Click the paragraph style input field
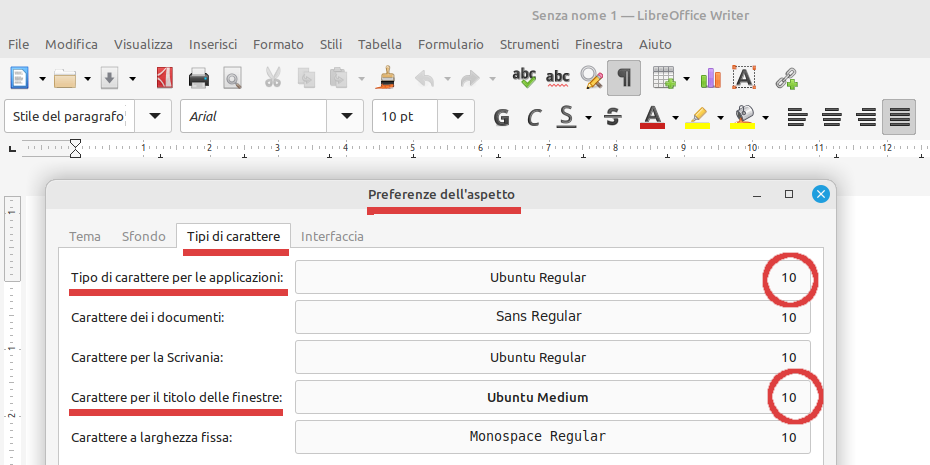The image size is (930, 465). pyautogui.click(x=70, y=116)
